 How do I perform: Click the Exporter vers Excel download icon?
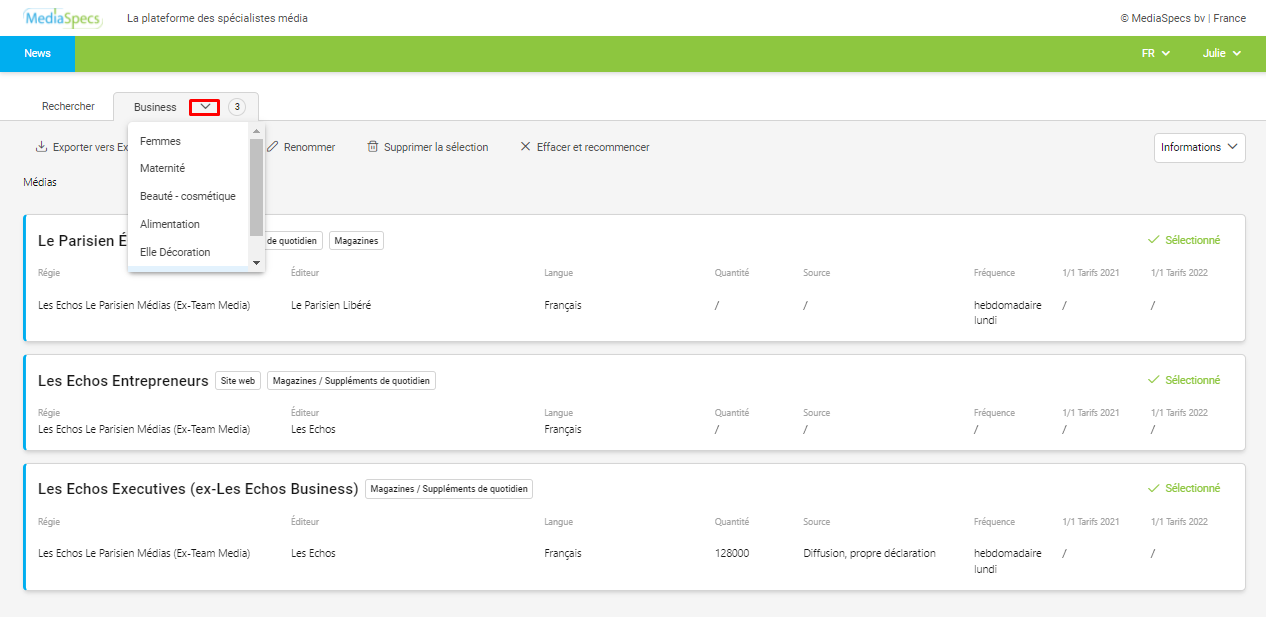(x=41, y=147)
